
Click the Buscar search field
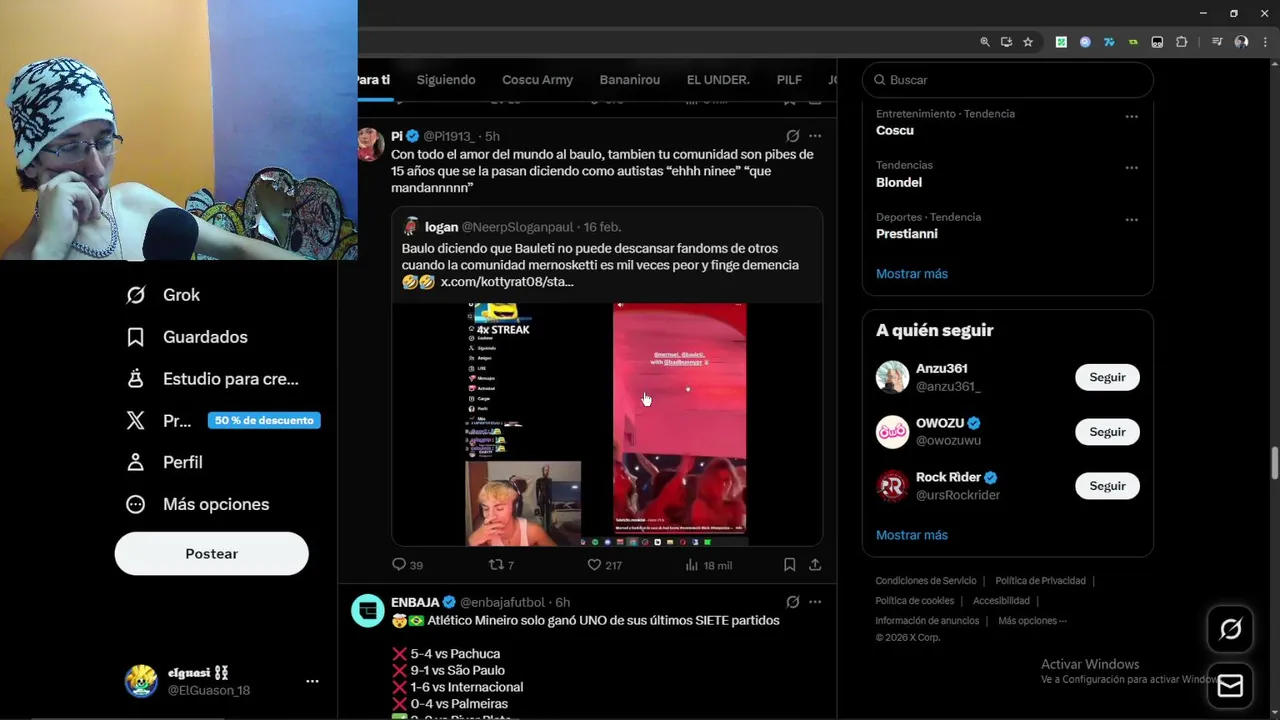[x=1008, y=80]
